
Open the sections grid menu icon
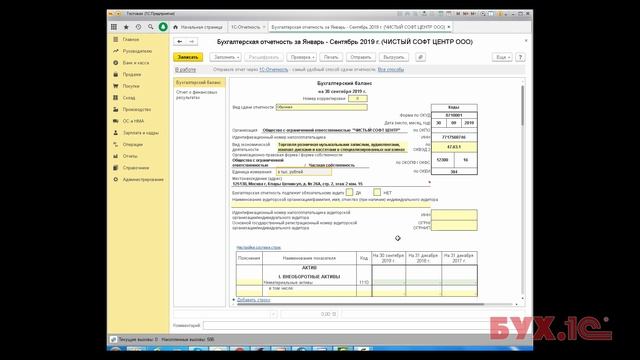click(114, 27)
